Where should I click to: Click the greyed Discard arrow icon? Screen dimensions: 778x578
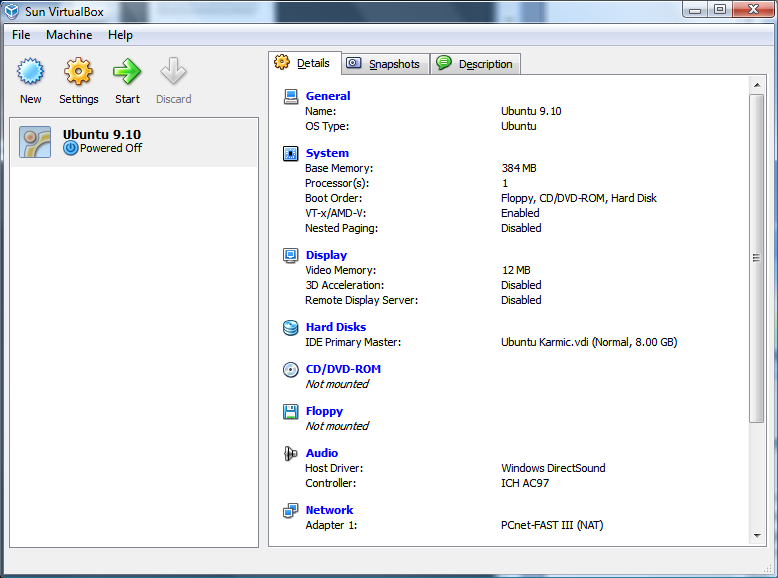point(173,71)
